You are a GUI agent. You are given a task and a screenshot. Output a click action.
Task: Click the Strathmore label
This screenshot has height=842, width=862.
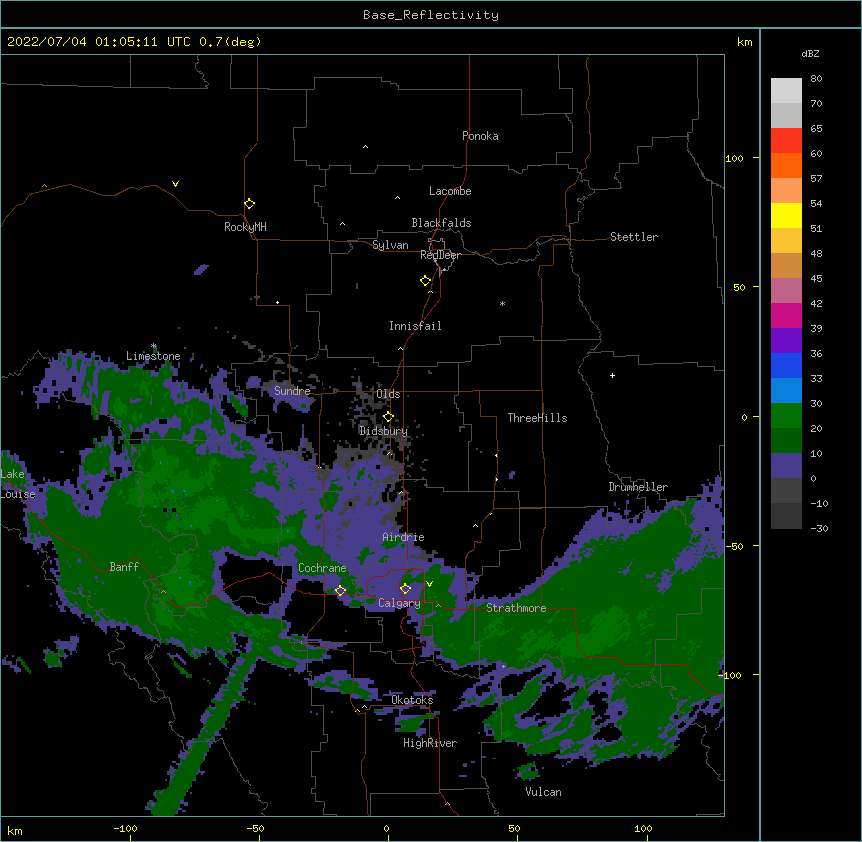click(516, 608)
